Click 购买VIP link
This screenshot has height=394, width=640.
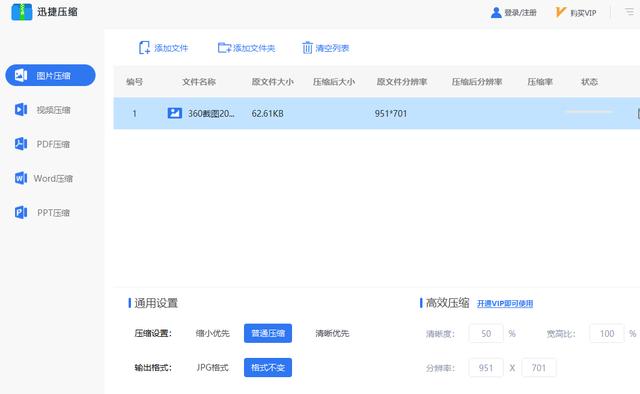583,13
